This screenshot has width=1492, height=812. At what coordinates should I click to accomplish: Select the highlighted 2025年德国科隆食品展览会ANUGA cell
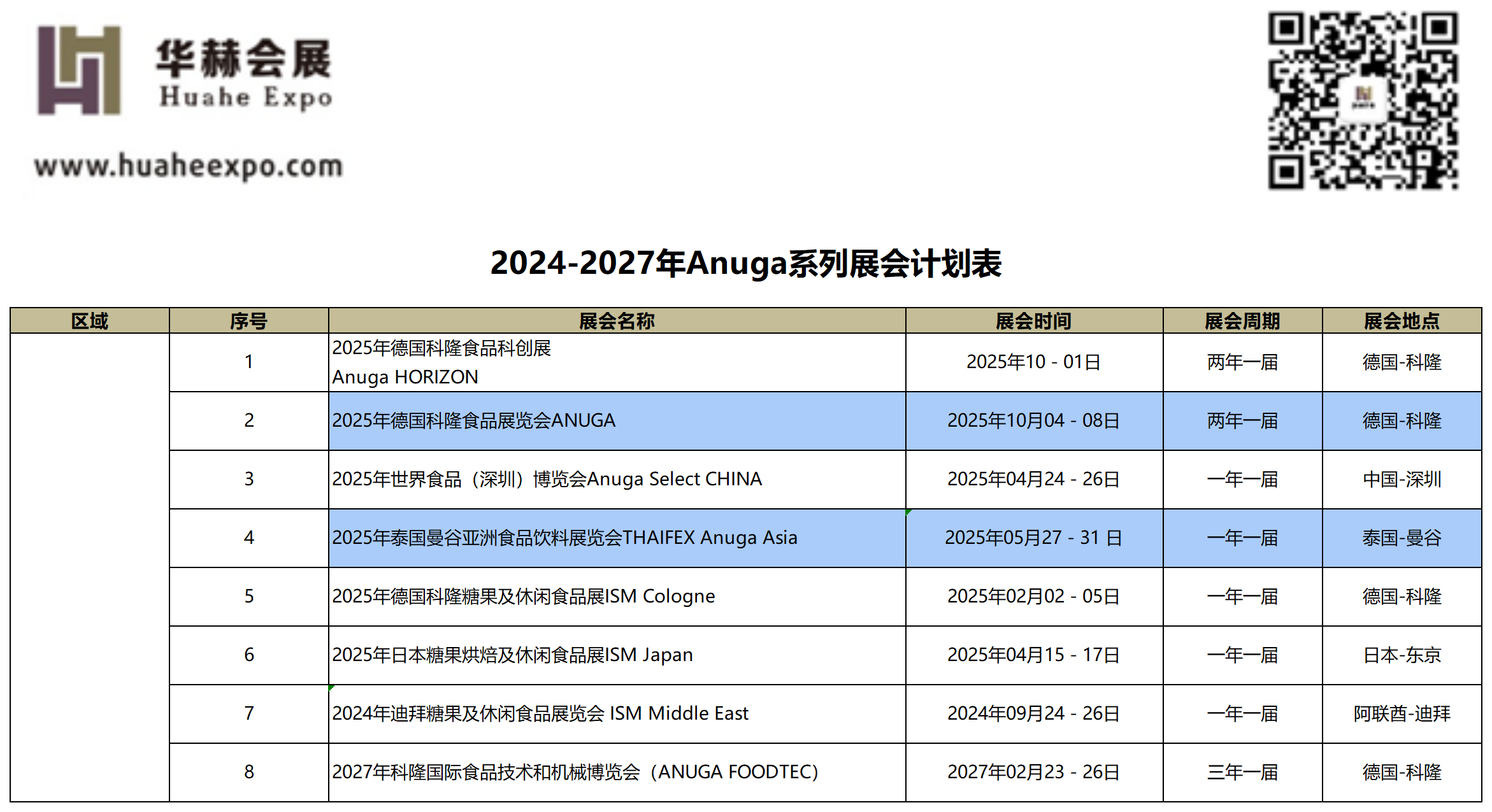(617, 421)
